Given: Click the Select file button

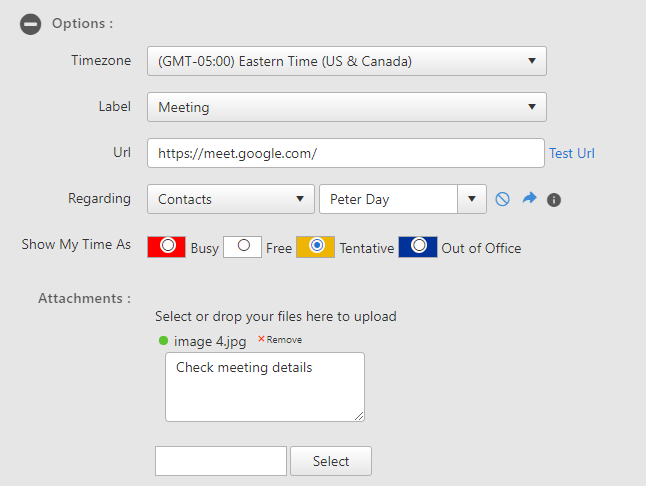Looking at the screenshot, I should coord(331,461).
